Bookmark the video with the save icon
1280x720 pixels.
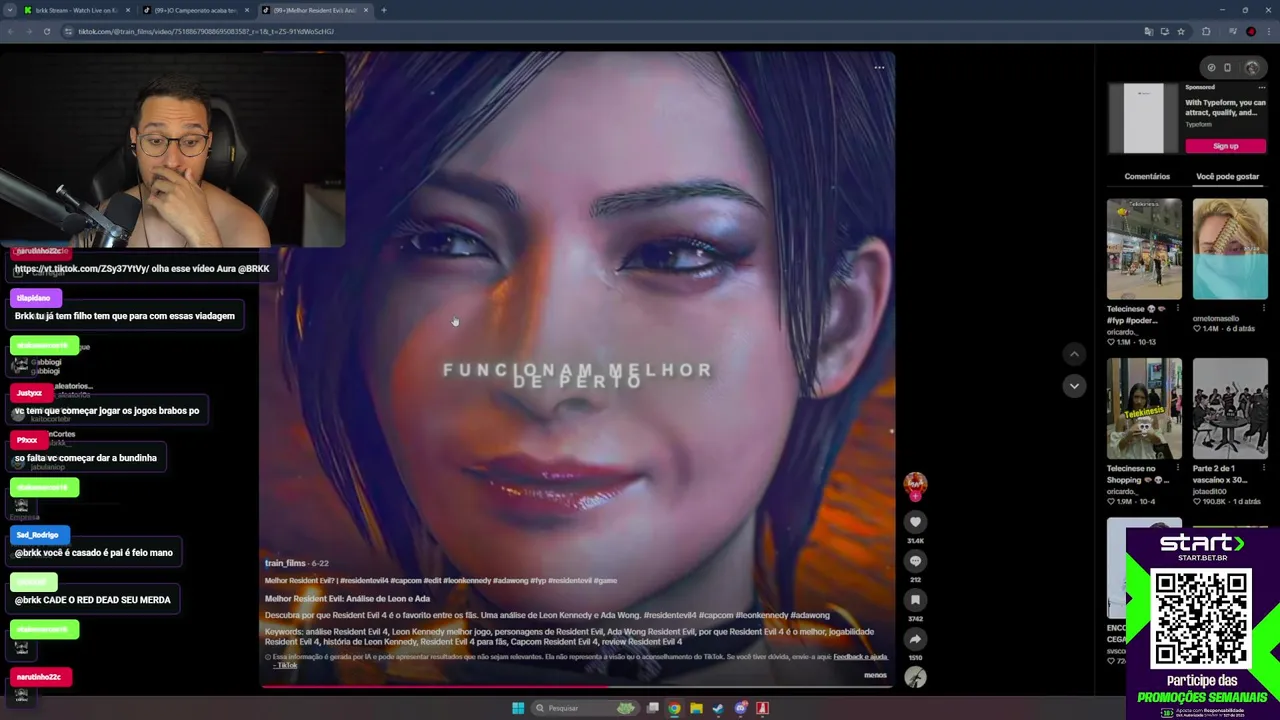pyautogui.click(x=915, y=600)
